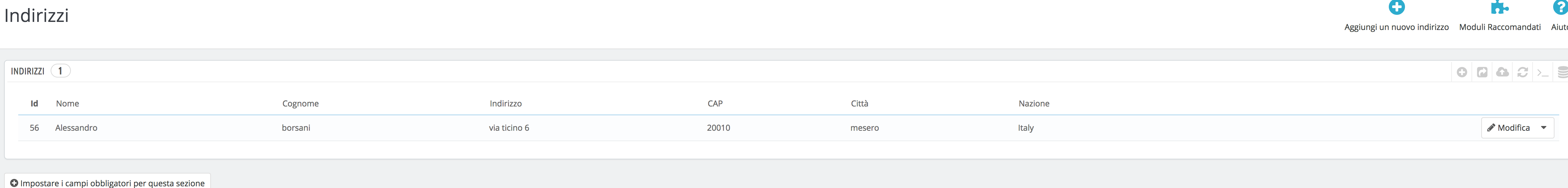Click the cloud upload import icon
The width and height of the screenshot is (1568, 188).
pyautogui.click(x=1502, y=72)
